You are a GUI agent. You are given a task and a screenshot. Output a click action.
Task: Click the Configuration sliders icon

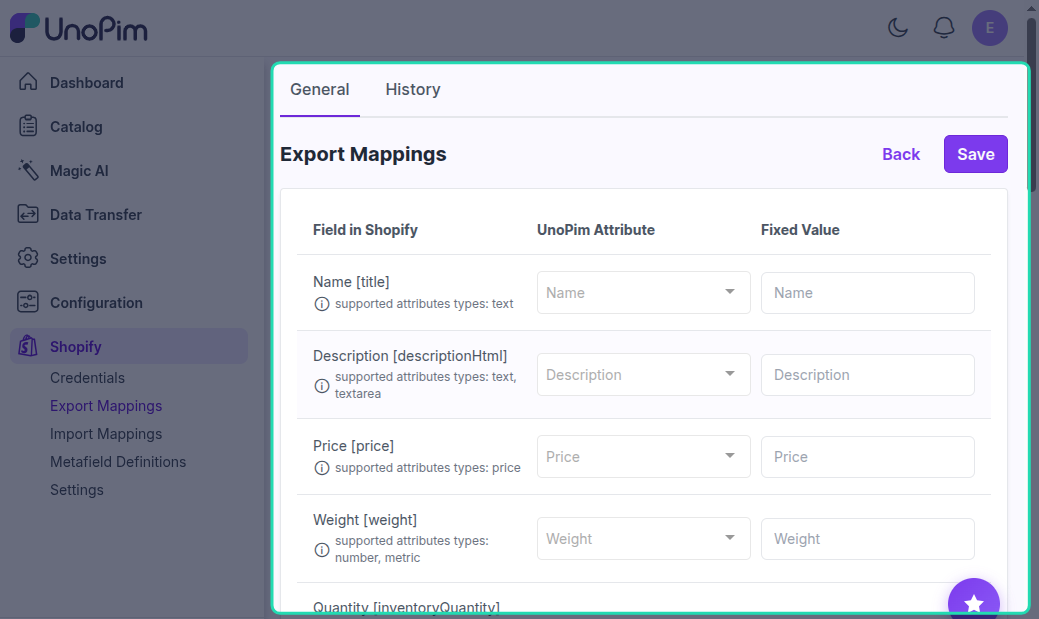(x=28, y=302)
